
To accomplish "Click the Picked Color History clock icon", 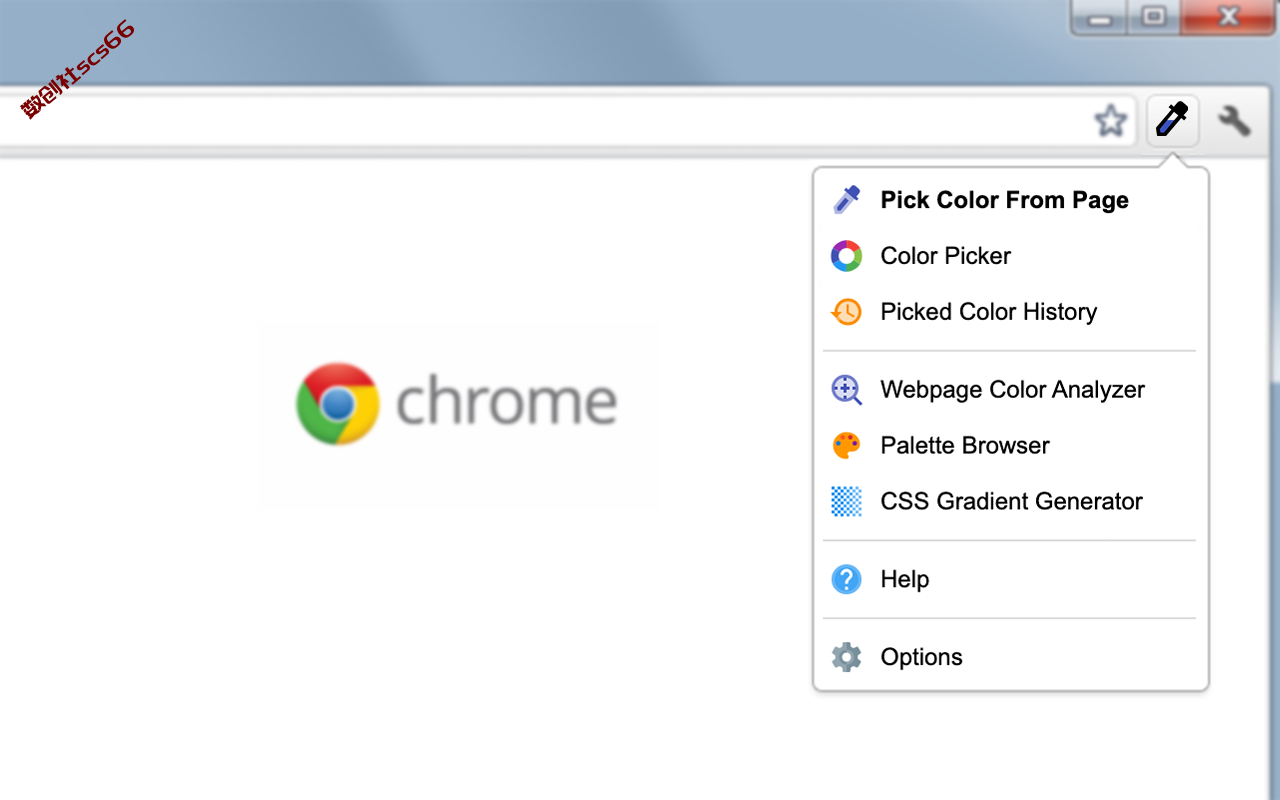I will point(846,312).
